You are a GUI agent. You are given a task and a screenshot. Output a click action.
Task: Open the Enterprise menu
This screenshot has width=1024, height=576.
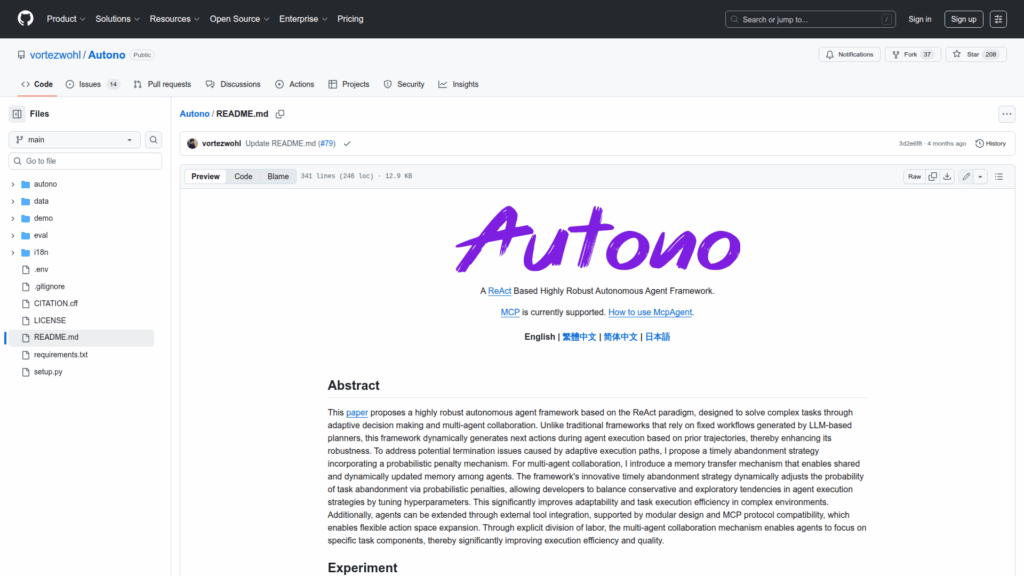pos(303,19)
